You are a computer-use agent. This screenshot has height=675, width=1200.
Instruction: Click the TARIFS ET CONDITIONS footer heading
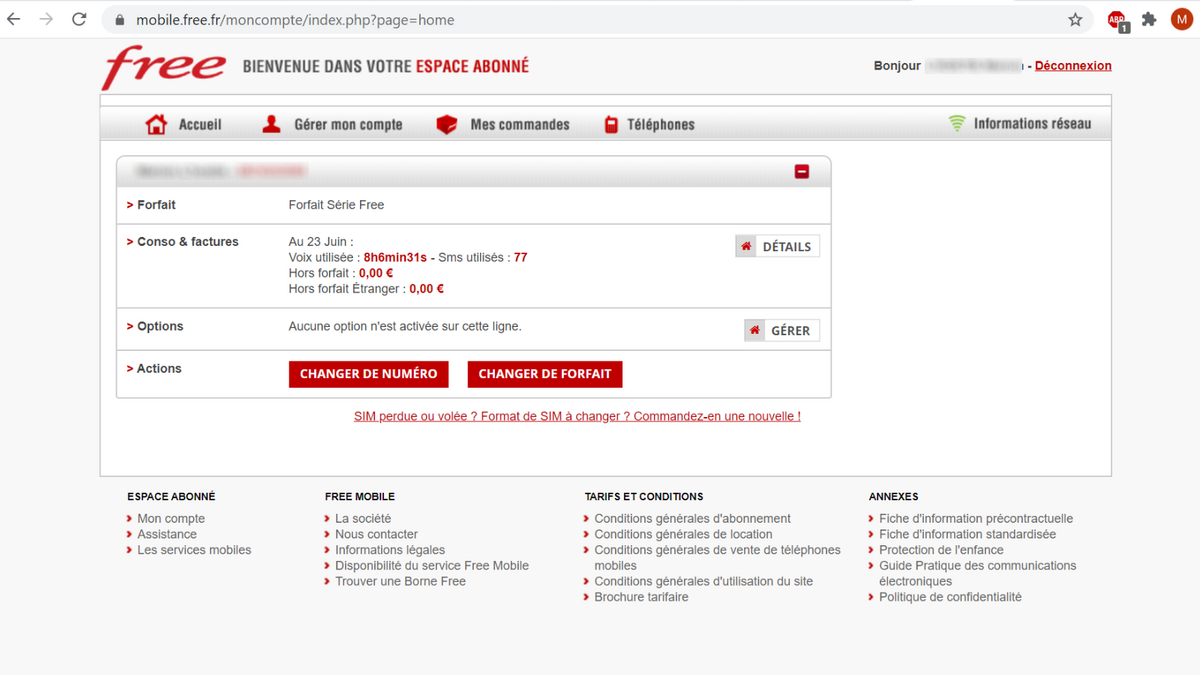[644, 497]
